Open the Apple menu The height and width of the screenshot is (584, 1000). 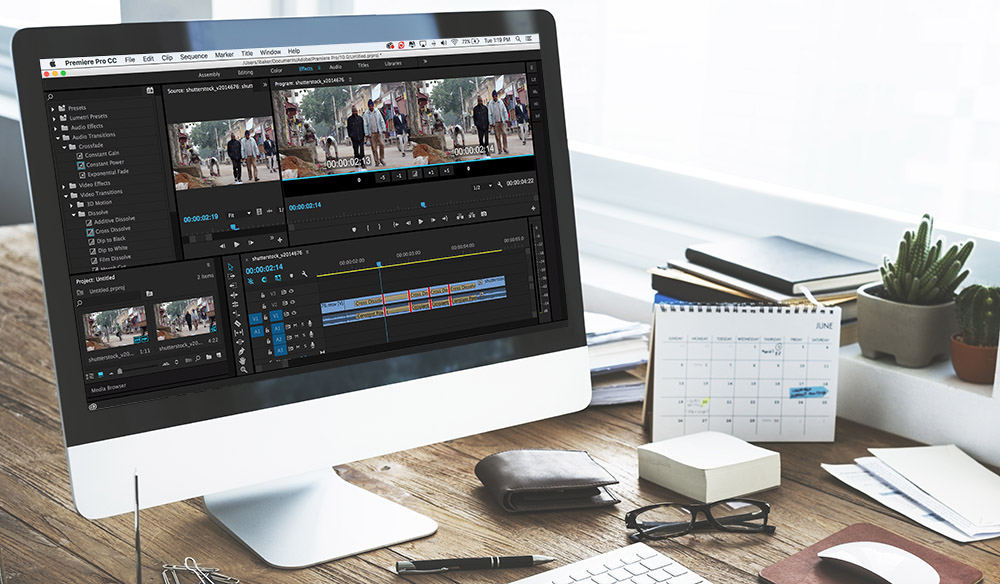coord(53,63)
